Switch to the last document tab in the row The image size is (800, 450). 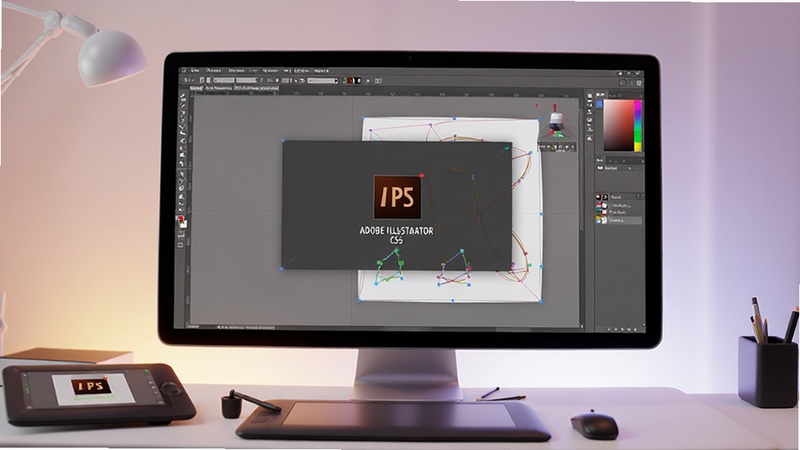point(257,88)
